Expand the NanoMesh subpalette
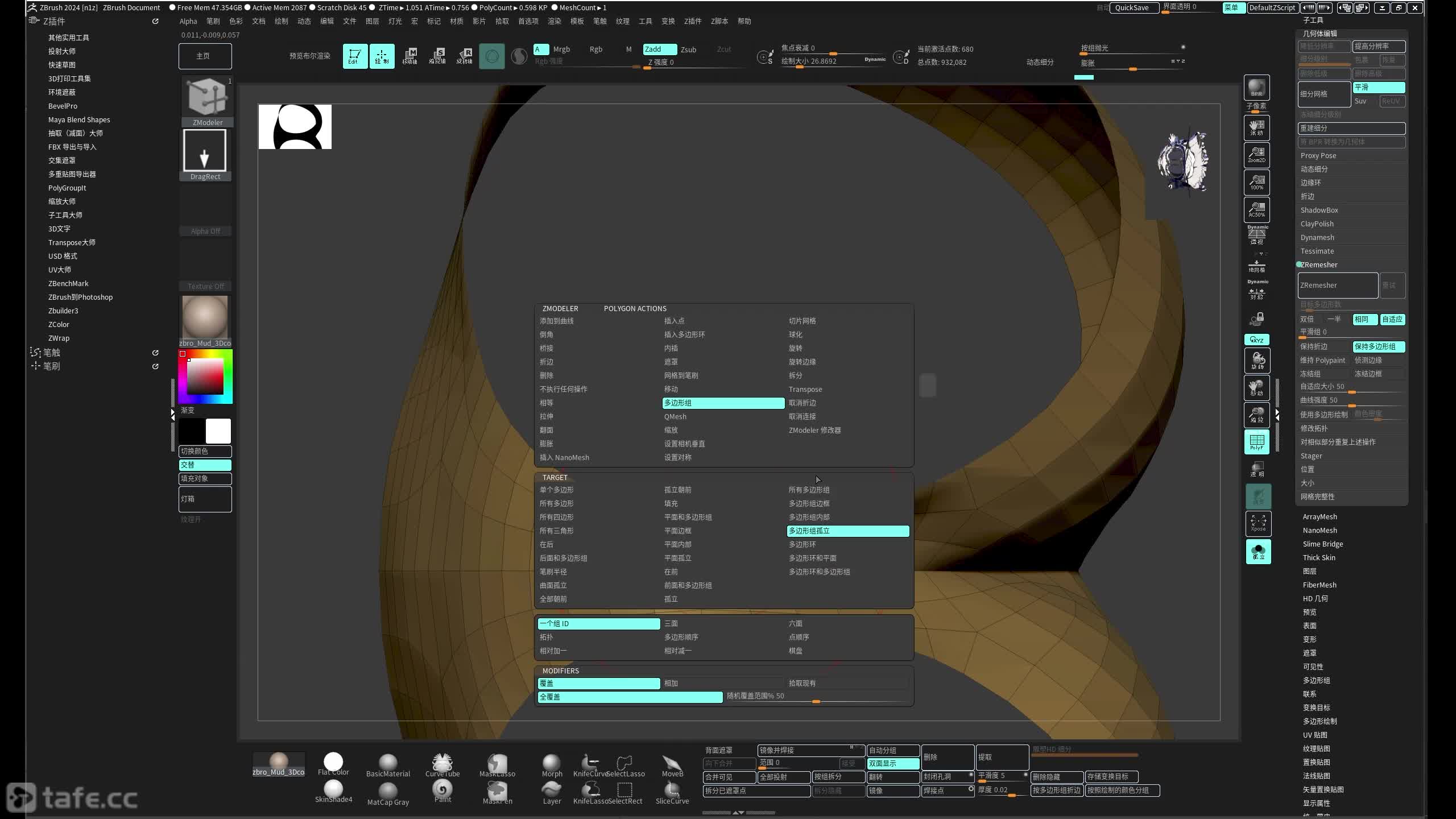1456x819 pixels. click(1319, 530)
